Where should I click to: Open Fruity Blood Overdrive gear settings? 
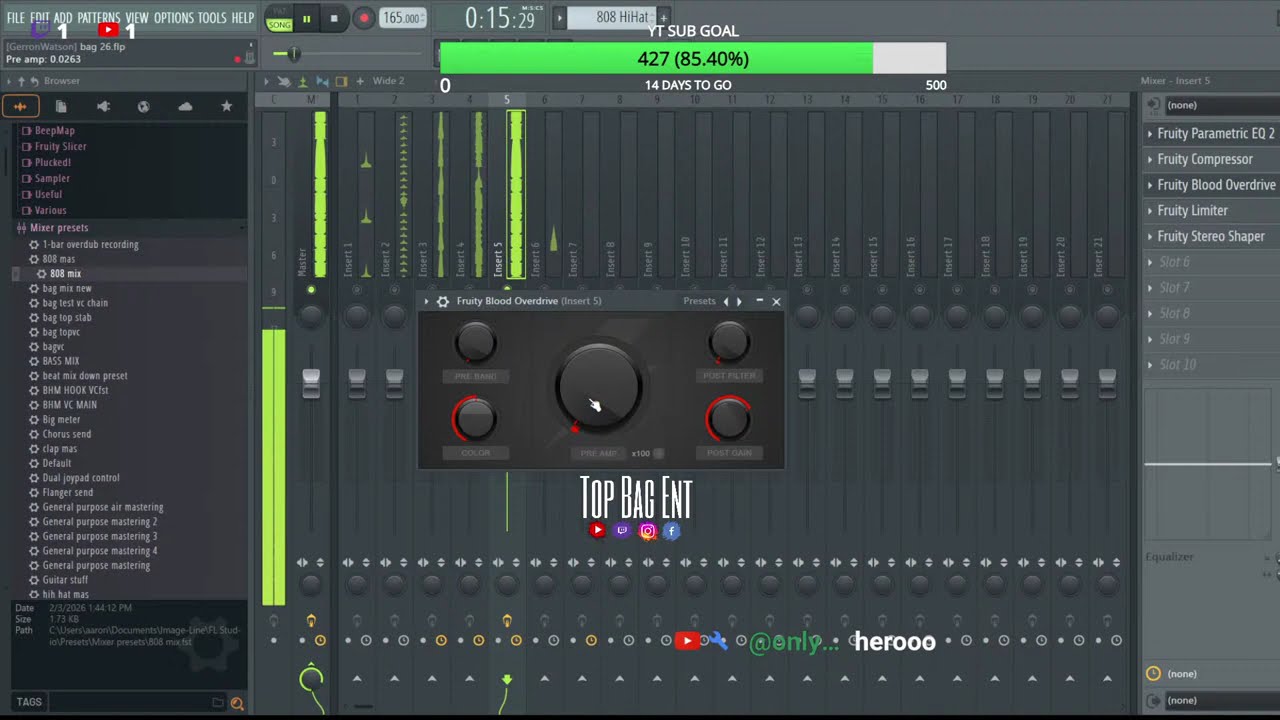pos(443,301)
